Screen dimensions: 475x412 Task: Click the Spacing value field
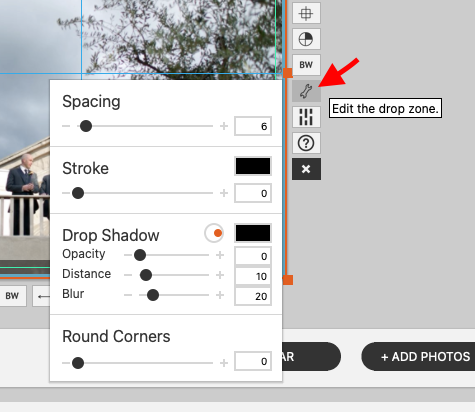(x=253, y=126)
